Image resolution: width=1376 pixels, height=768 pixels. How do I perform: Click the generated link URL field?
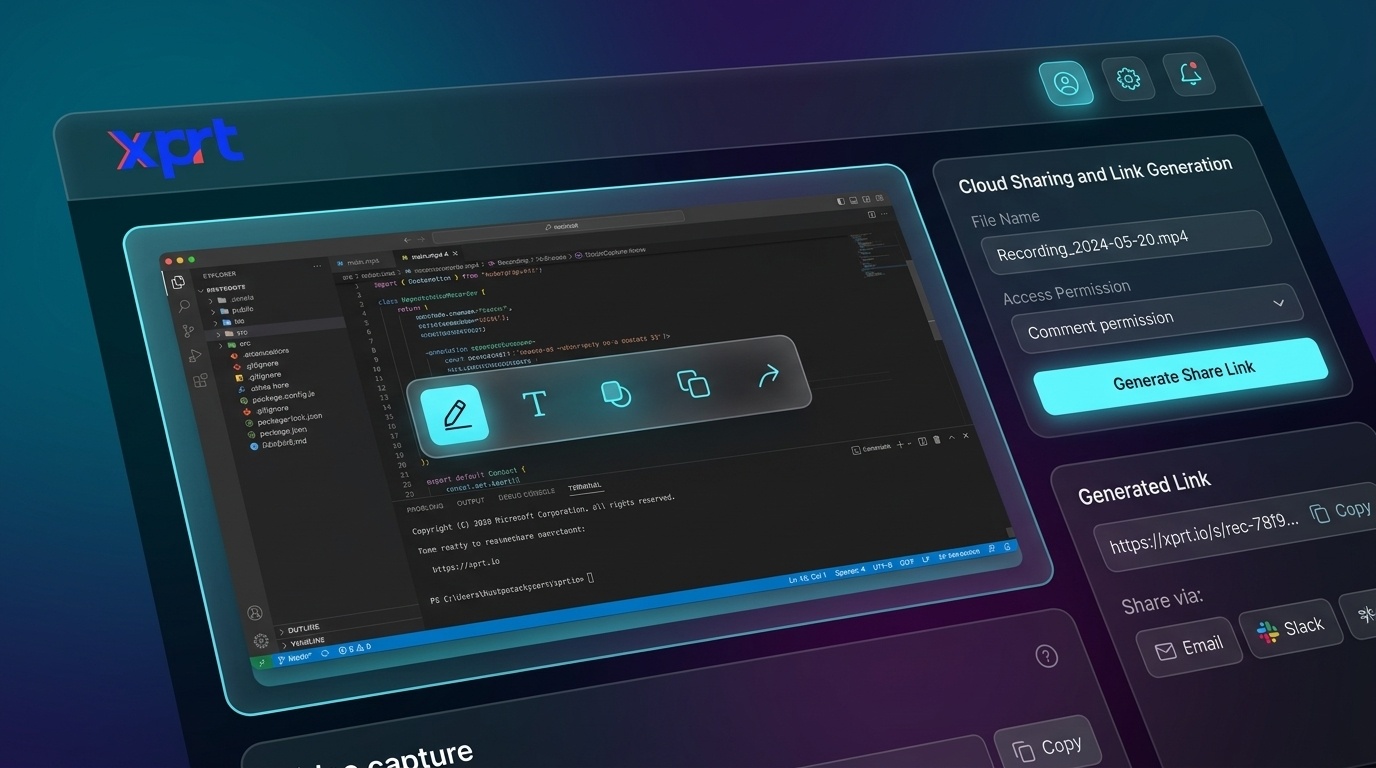[1204, 533]
